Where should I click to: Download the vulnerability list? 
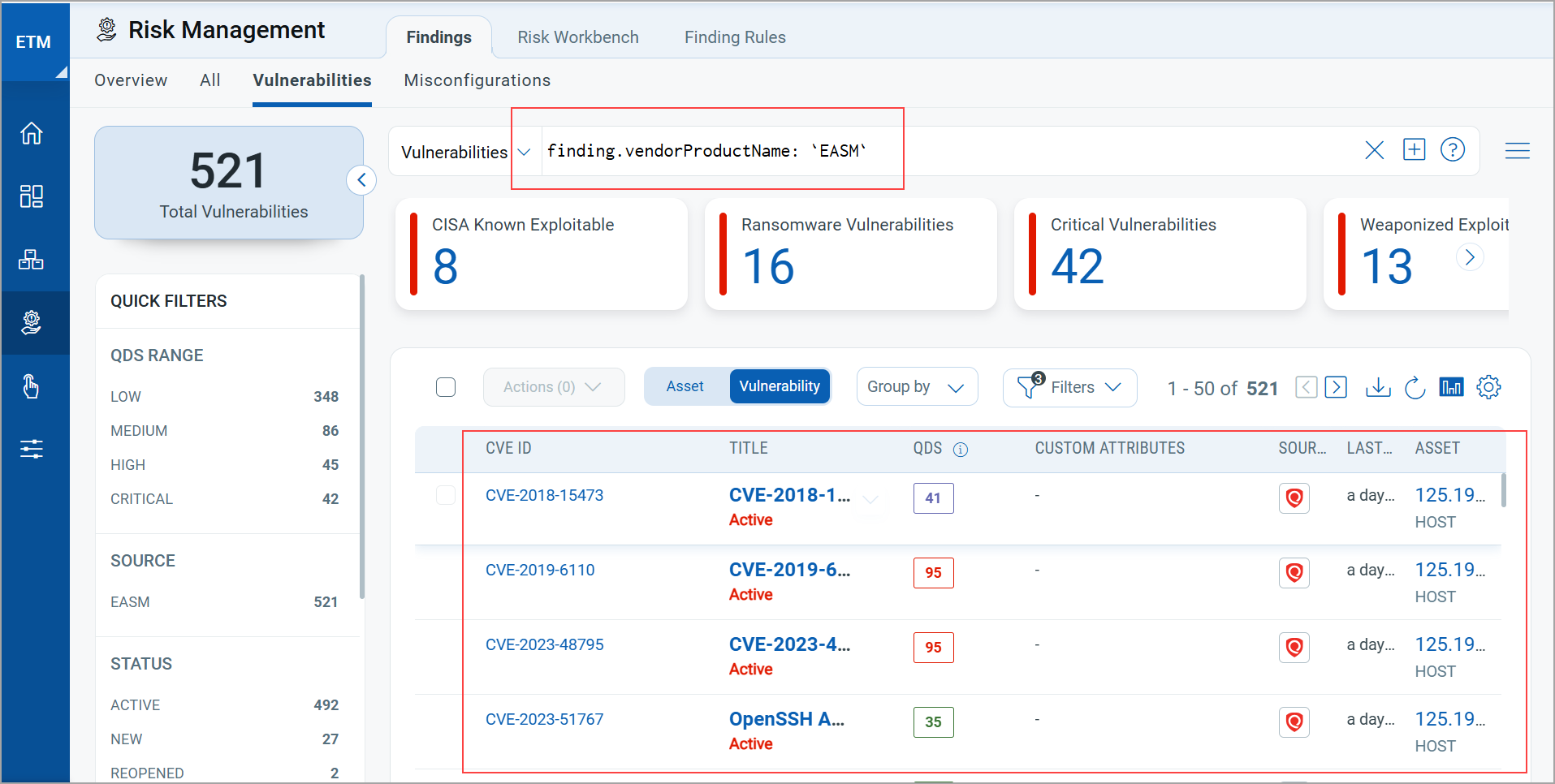tap(1378, 387)
